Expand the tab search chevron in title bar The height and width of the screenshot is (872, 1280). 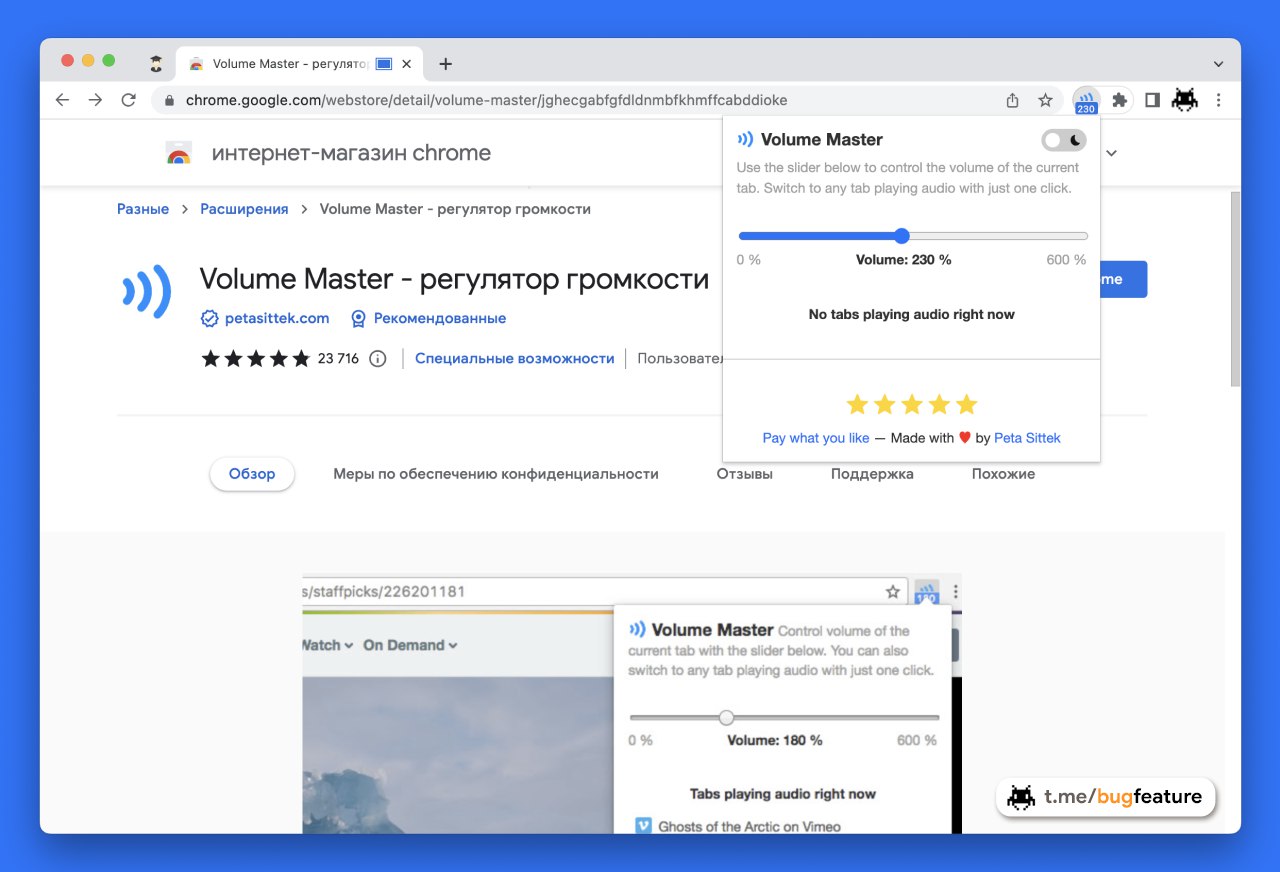click(1218, 64)
